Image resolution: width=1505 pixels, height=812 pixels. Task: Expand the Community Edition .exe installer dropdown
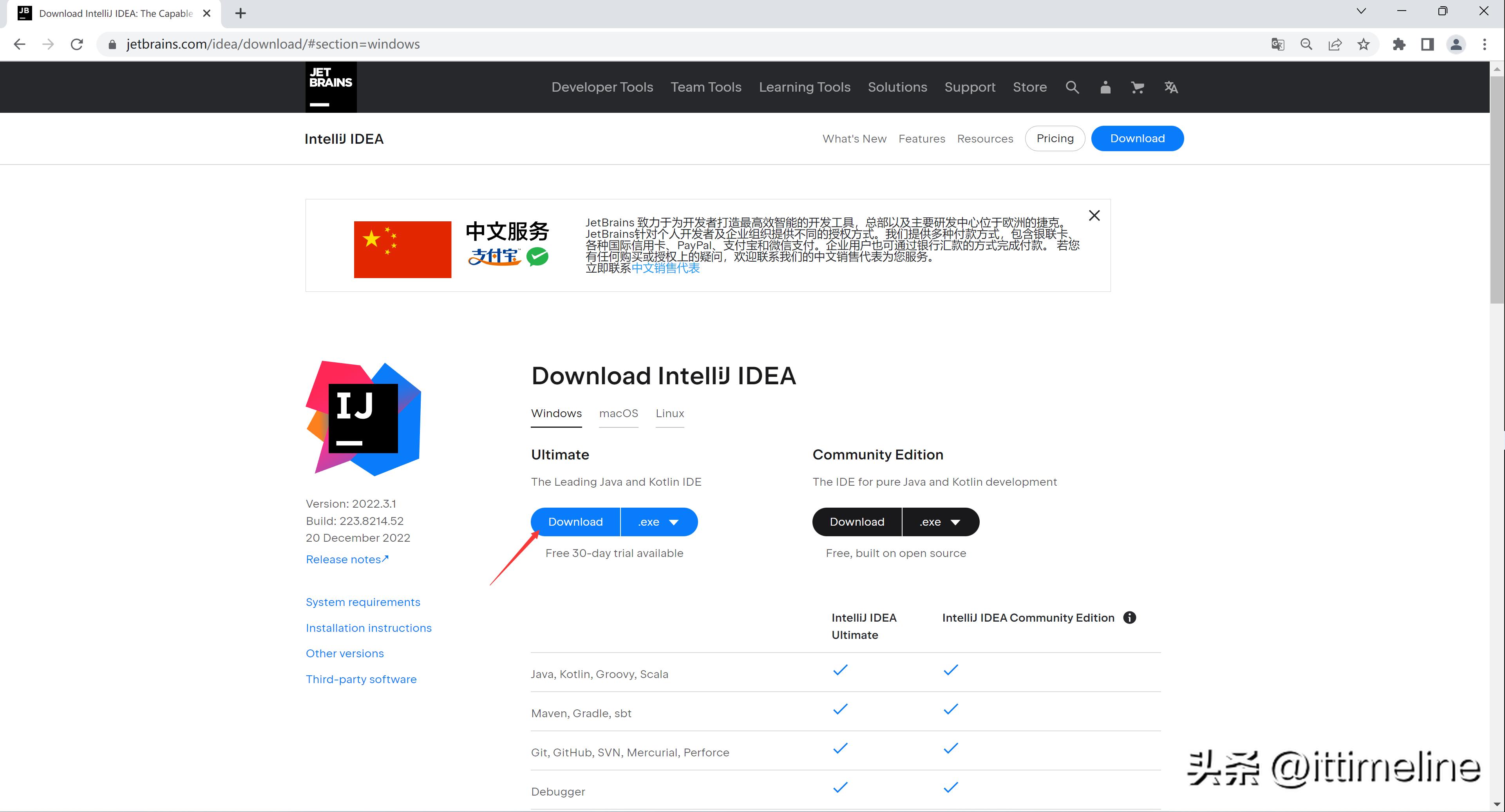pos(941,522)
